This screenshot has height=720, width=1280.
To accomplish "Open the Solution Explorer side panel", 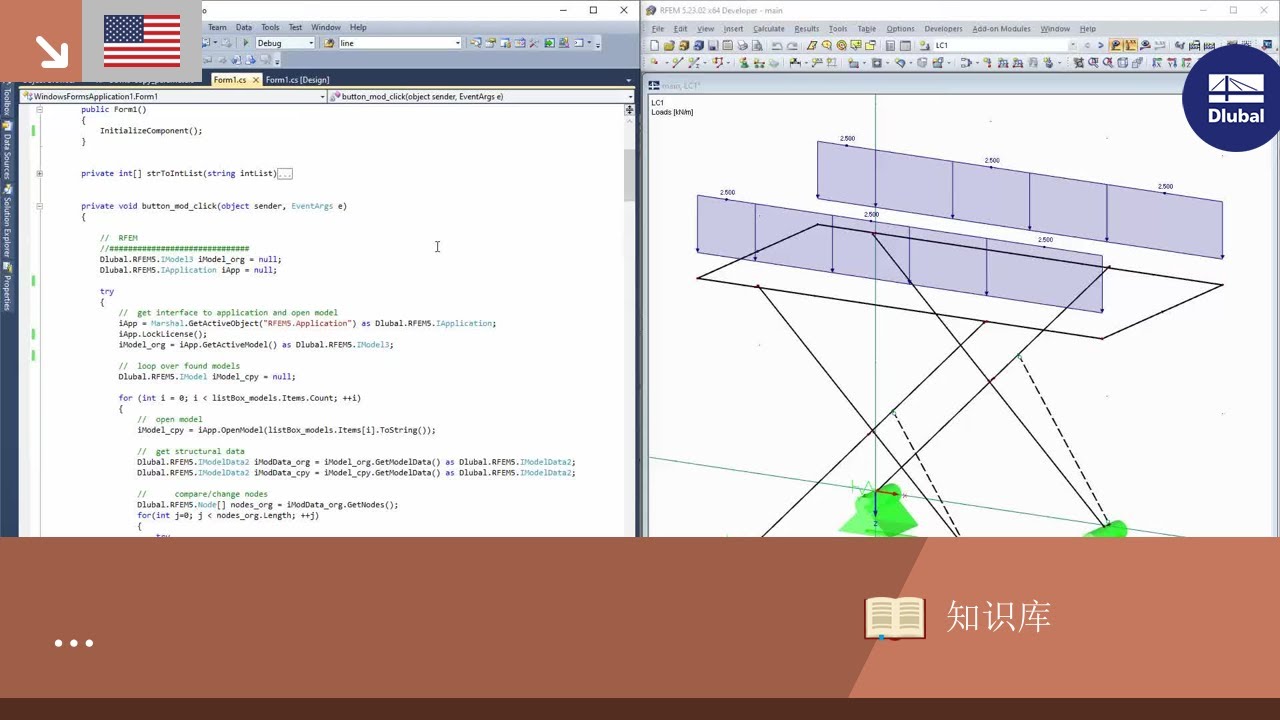I will 6,221.
